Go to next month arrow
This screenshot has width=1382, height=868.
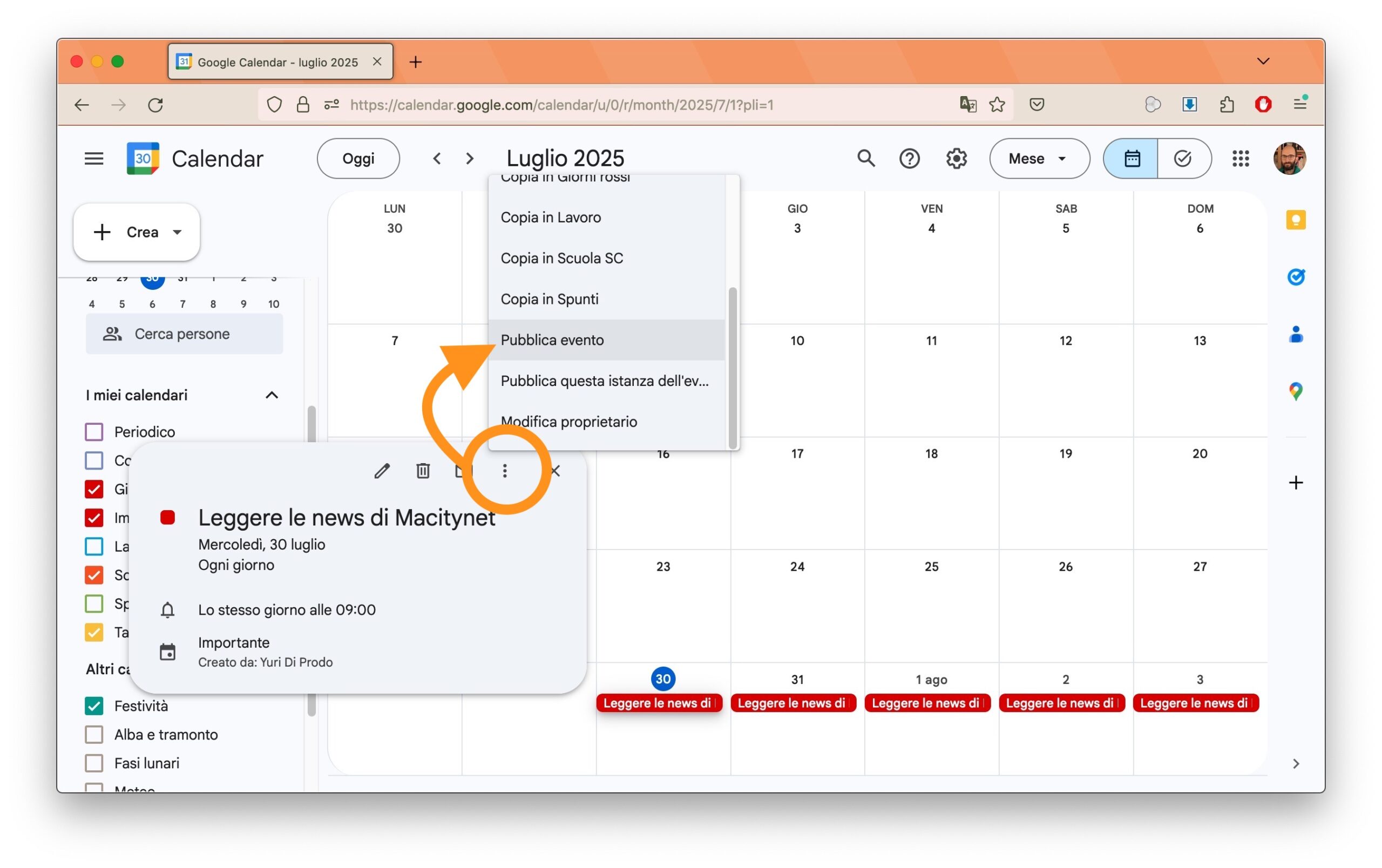point(470,158)
